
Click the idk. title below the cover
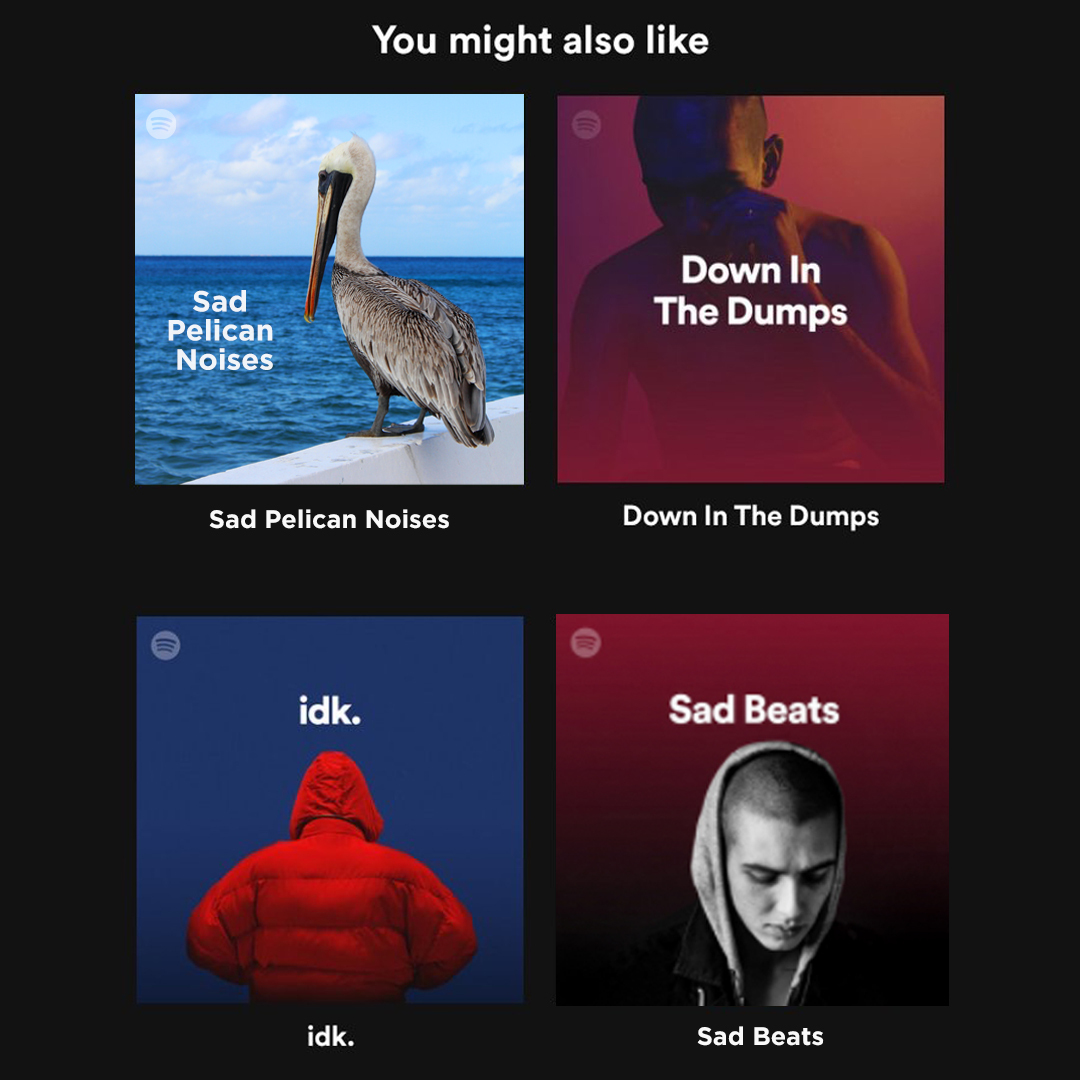coord(331,1037)
